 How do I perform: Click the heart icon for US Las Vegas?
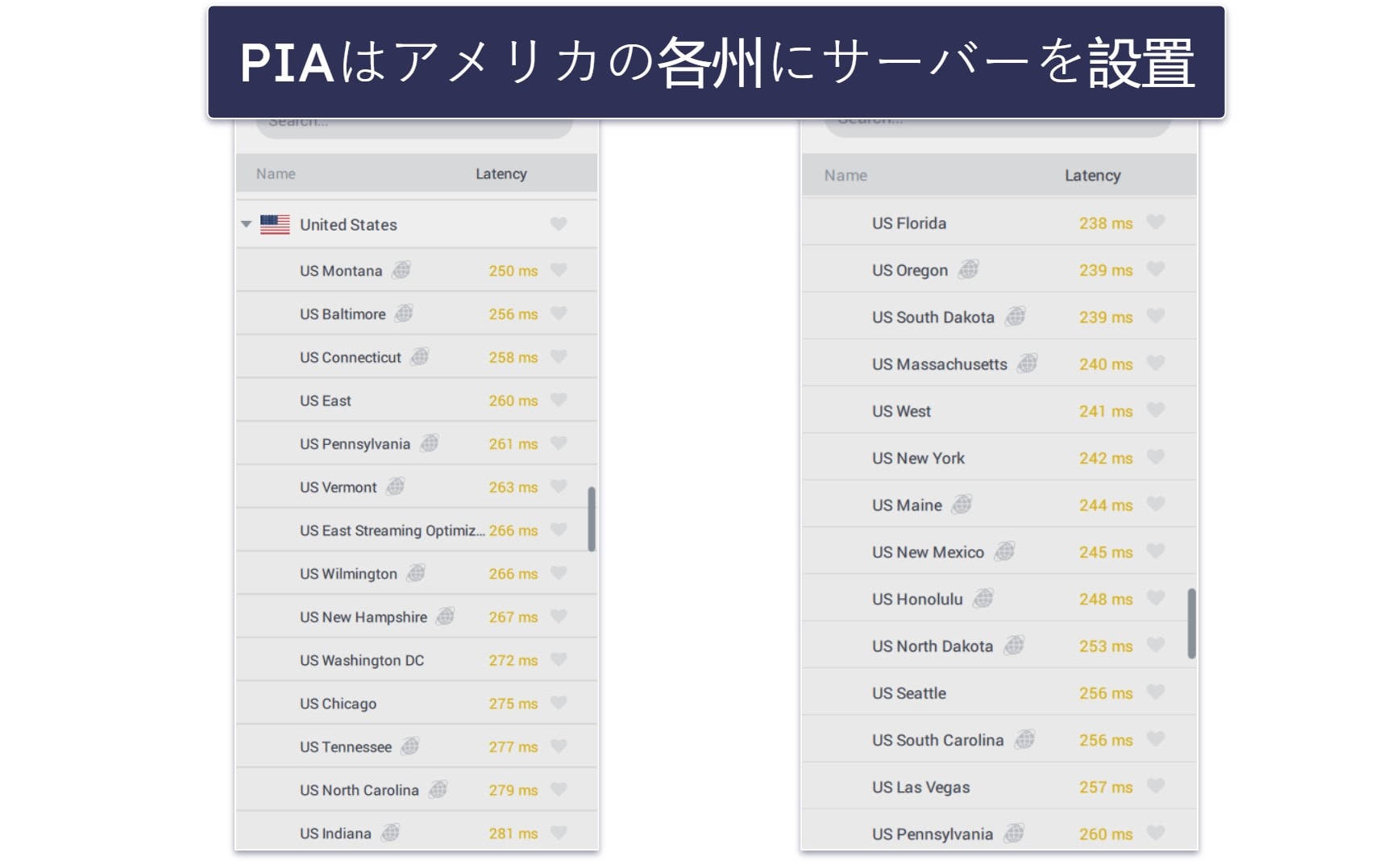(x=1156, y=786)
